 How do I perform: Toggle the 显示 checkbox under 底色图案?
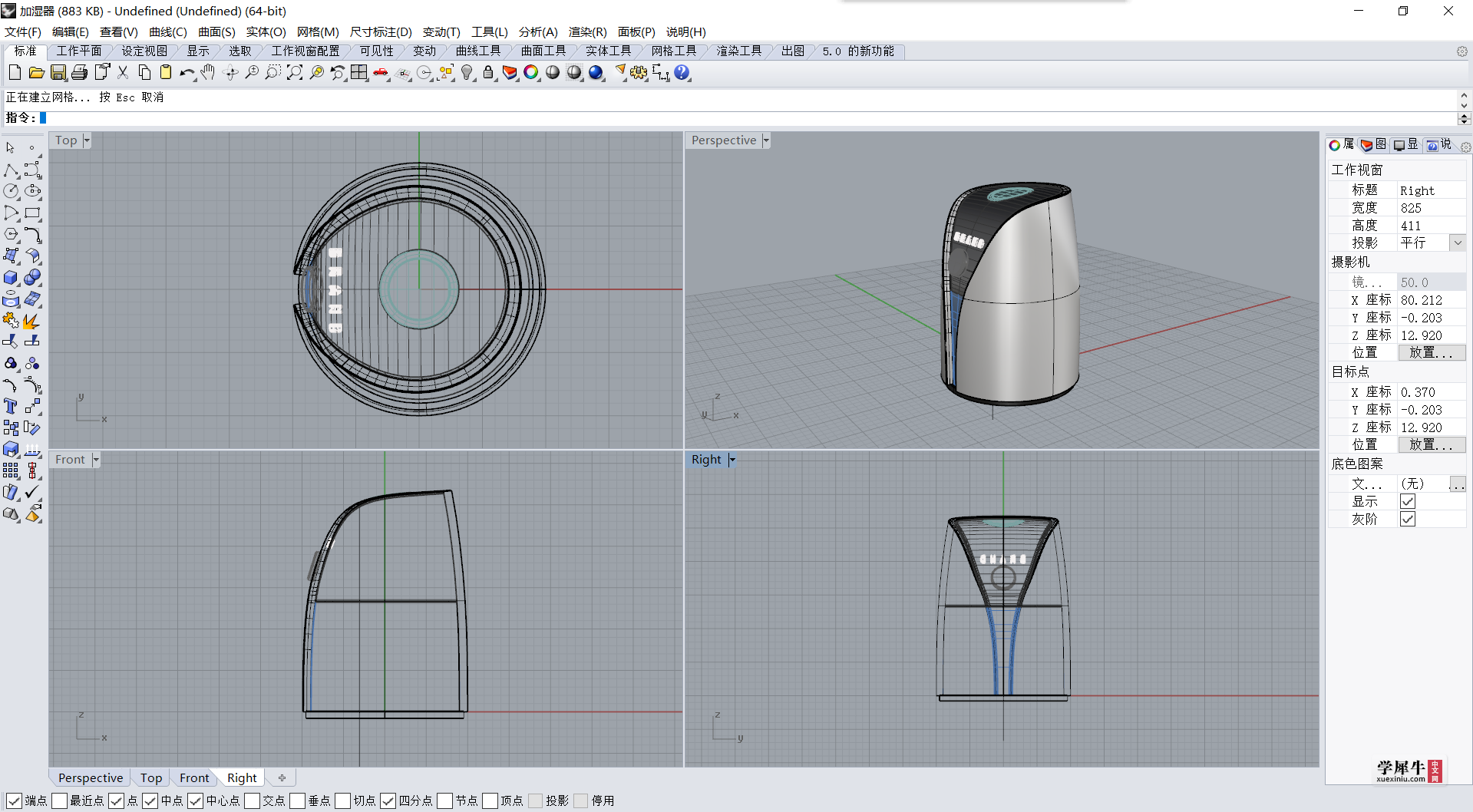1407,501
